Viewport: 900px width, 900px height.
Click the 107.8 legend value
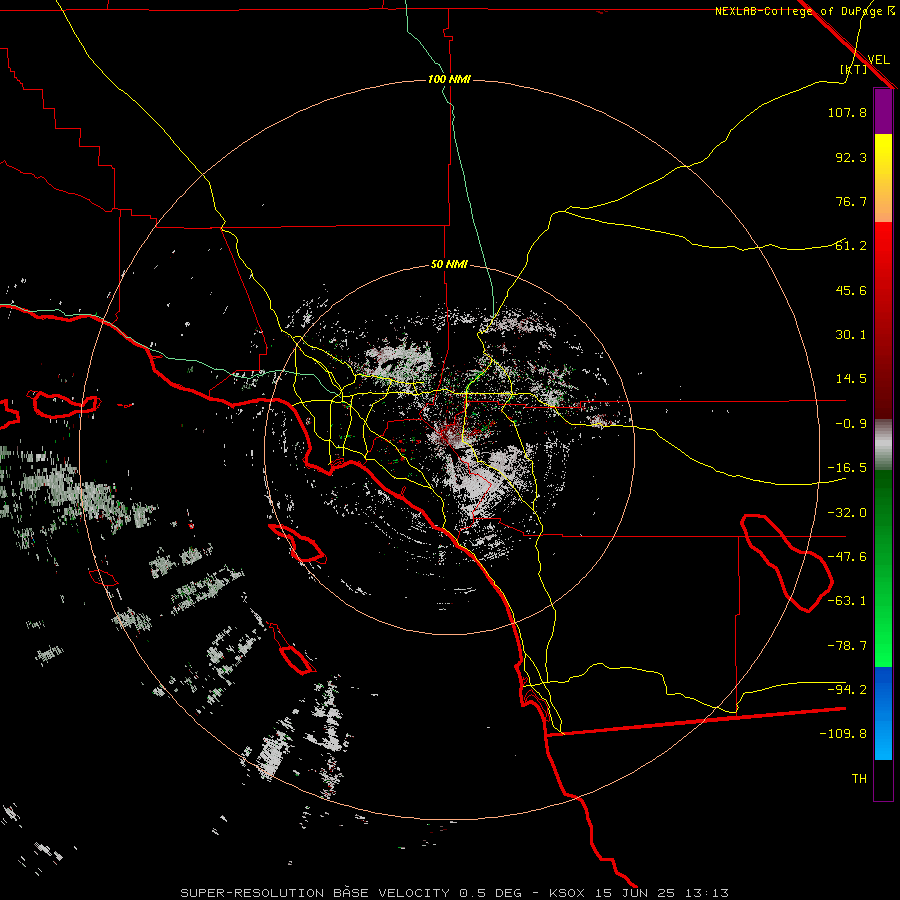click(847, 112)
